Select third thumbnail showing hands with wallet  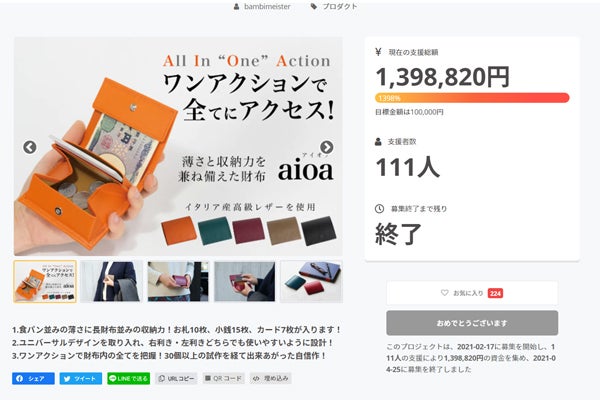point(178,282)
